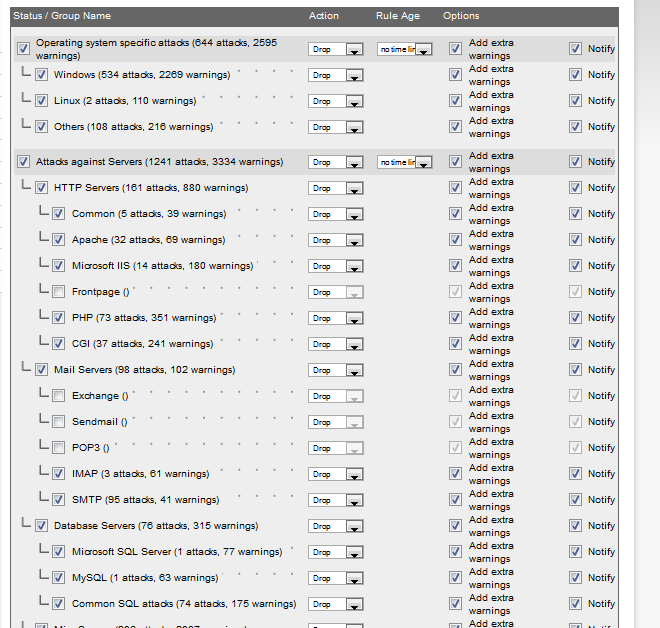
Task: Toggle Add extra warnings for Common row
Action: click(x=455, y=214)
